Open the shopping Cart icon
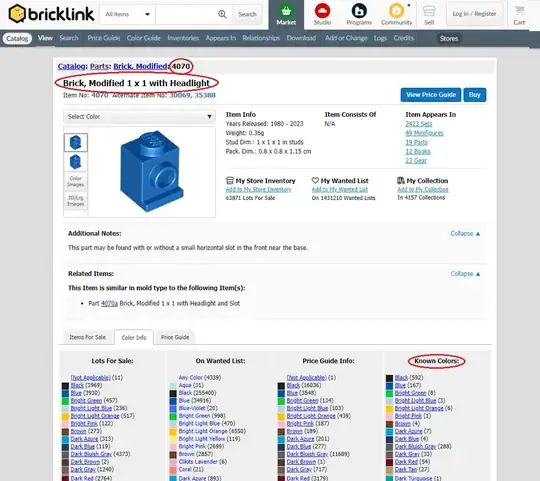This screenshot has width=540, height=481. (519, 11)
